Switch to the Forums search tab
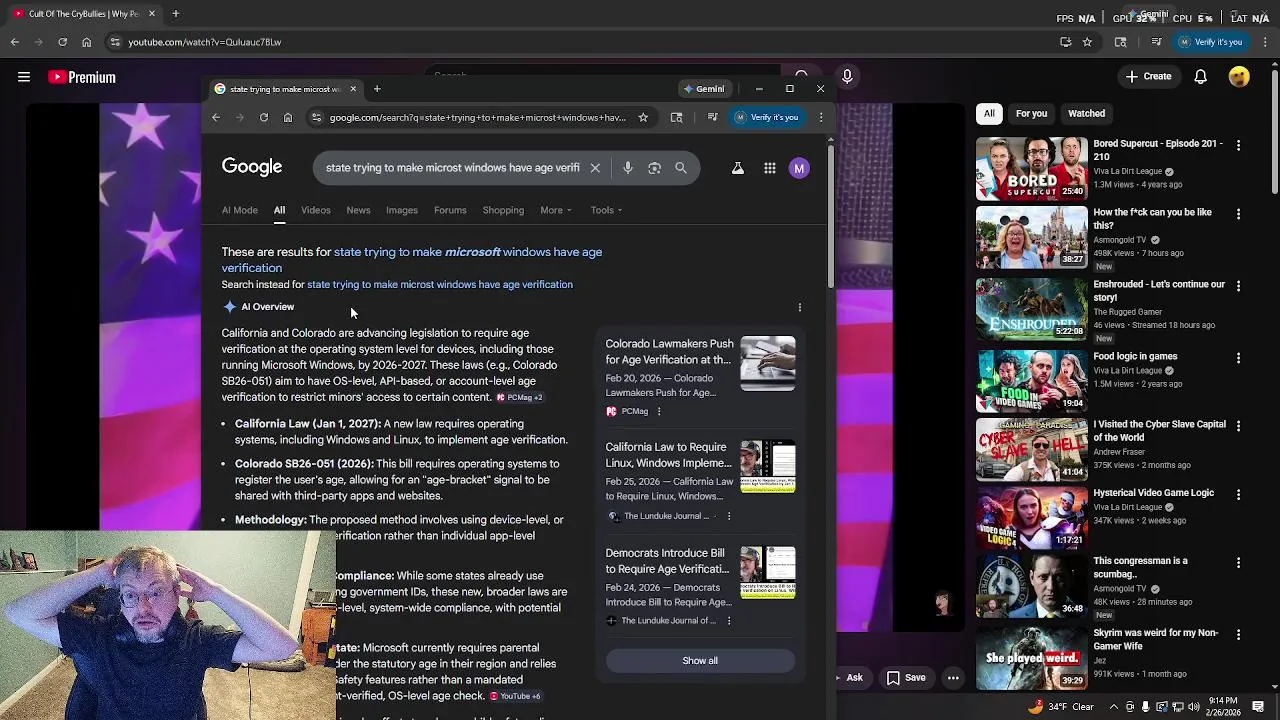This screenshot has width=1280, height=720. point(450,210)
